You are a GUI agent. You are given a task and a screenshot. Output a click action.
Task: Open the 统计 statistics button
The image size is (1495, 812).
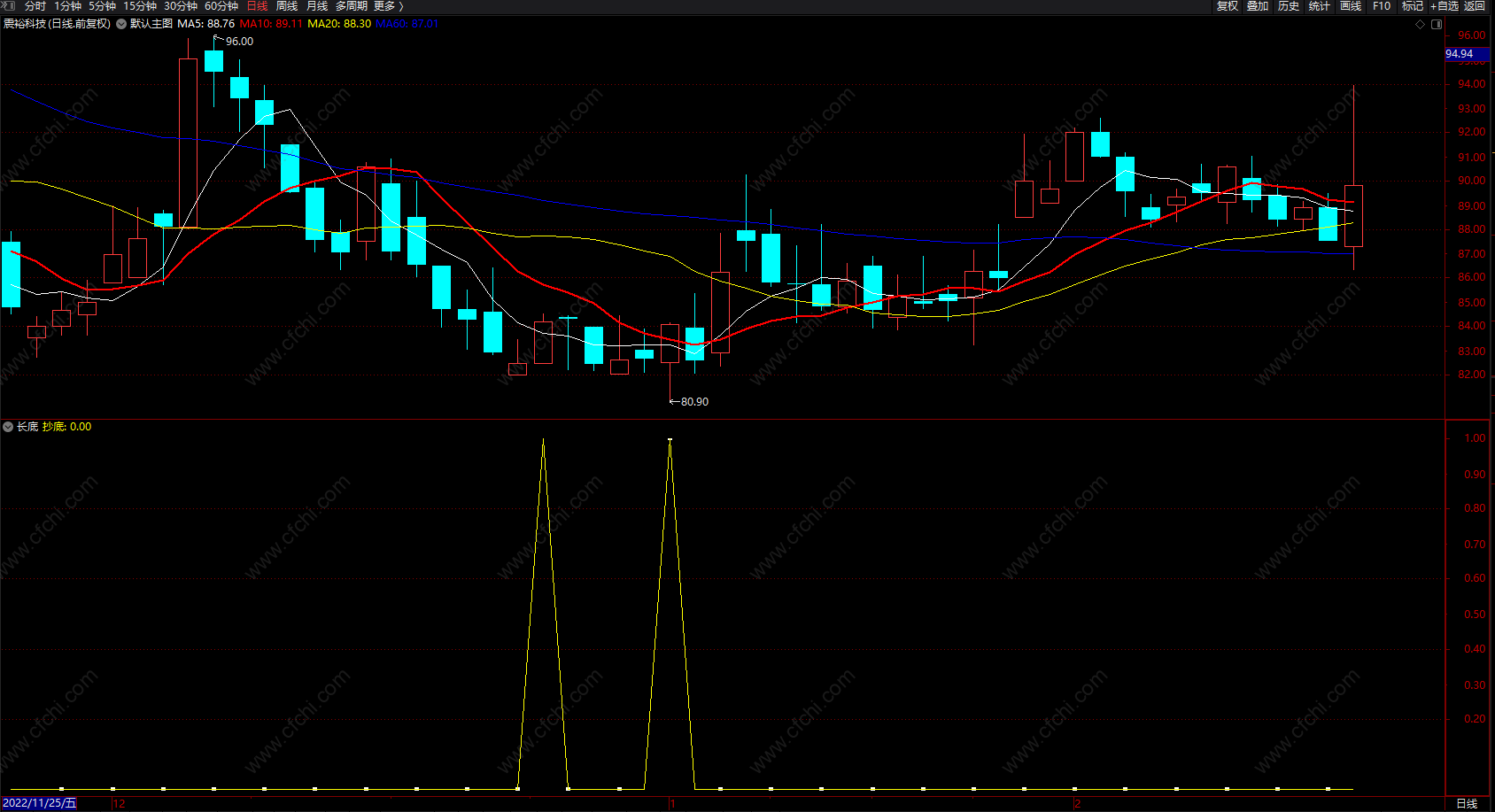pyautogui.click(x=1320, y=6)
